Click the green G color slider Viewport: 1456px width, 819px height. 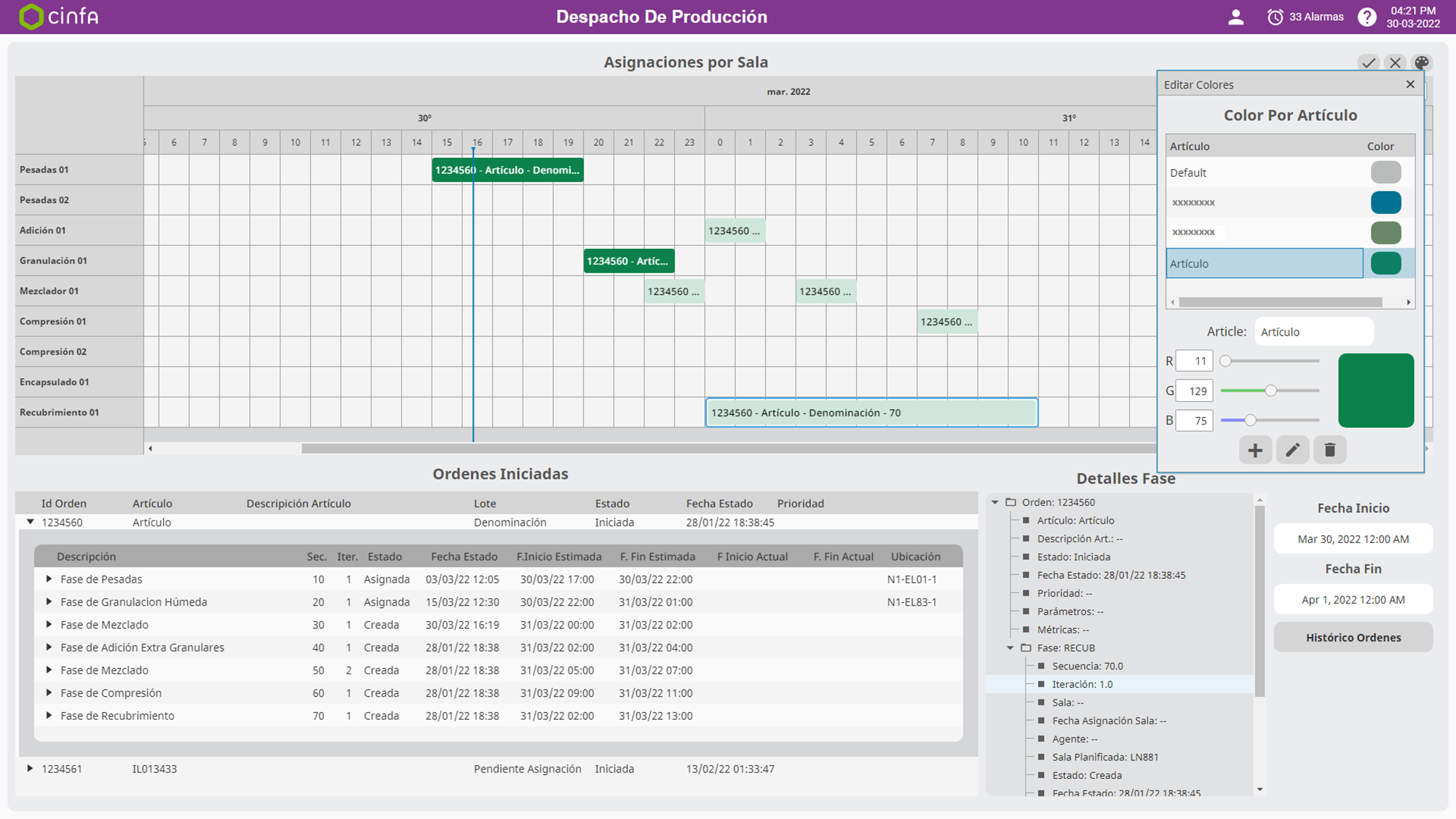point(1270,391)
